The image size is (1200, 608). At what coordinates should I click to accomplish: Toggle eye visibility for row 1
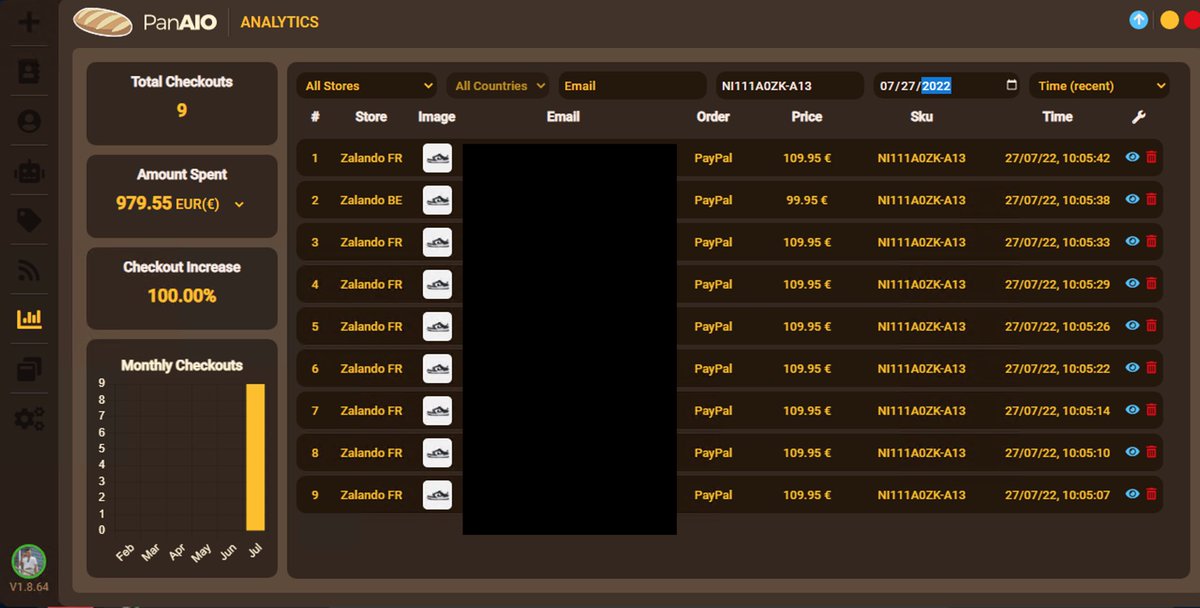1132,158
